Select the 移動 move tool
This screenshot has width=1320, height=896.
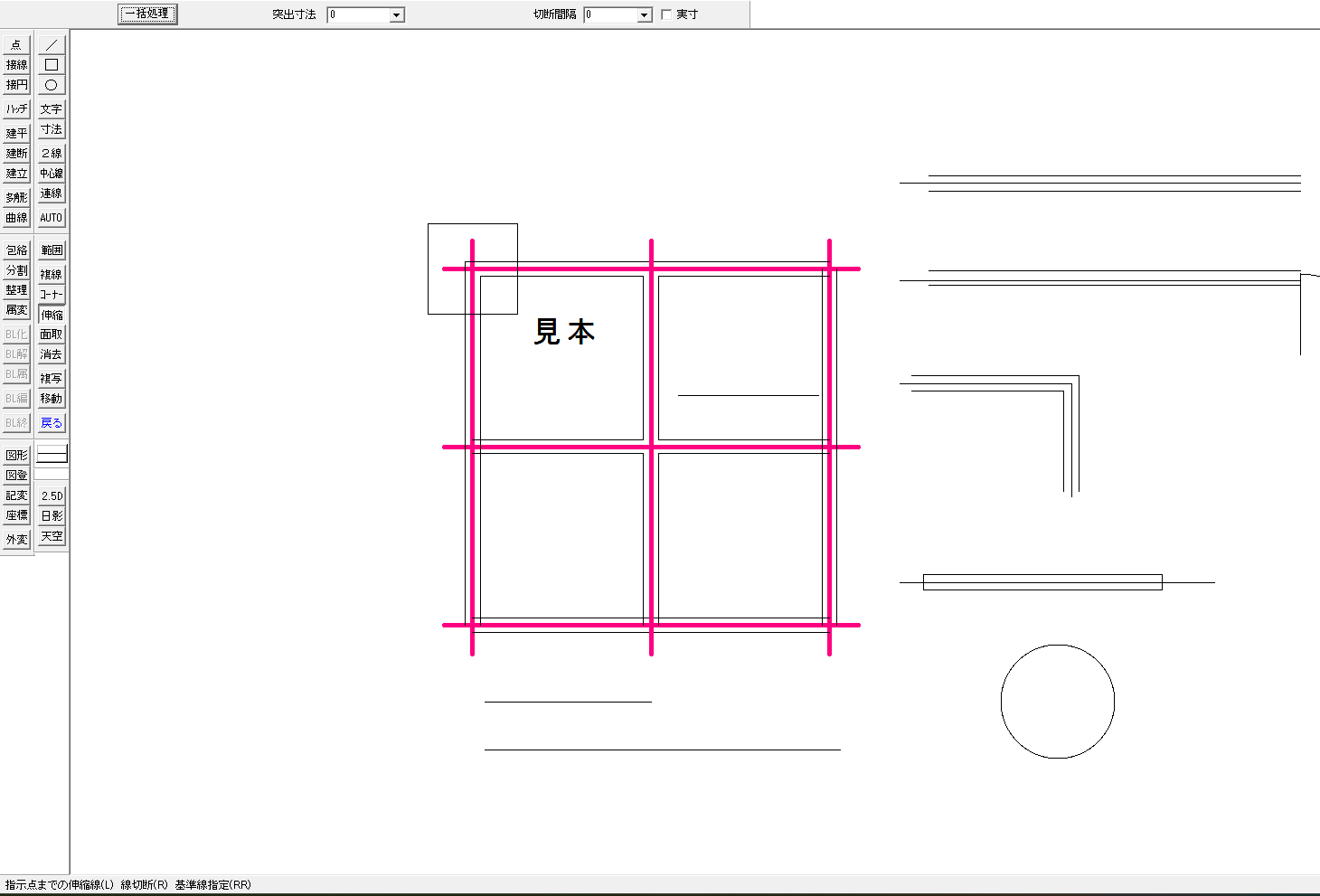[52, 398]
